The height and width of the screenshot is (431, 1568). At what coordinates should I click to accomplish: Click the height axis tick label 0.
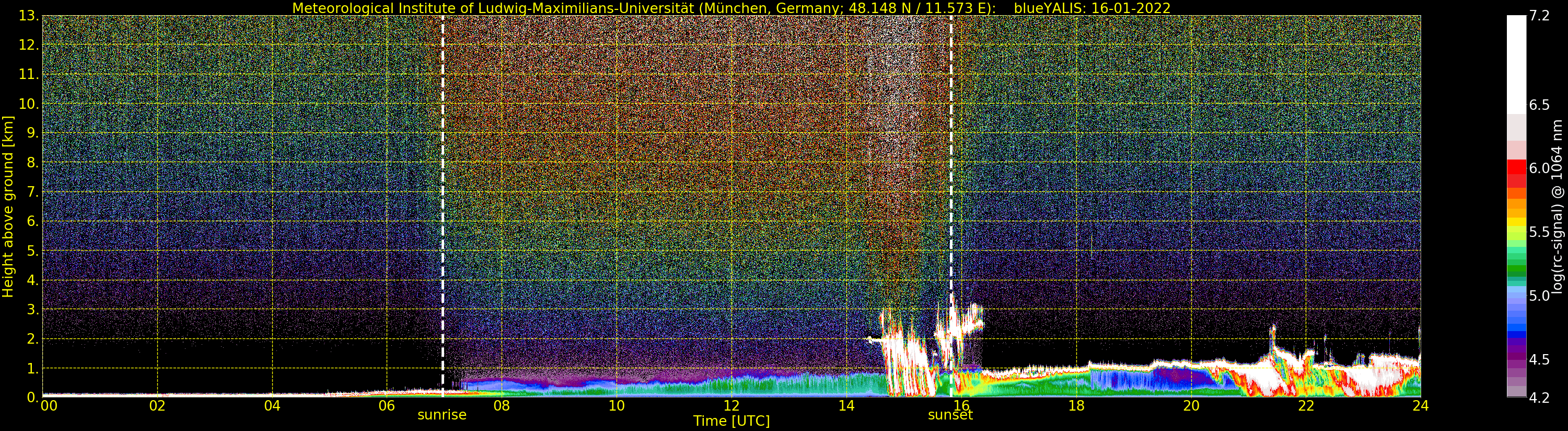pos(32,398)
